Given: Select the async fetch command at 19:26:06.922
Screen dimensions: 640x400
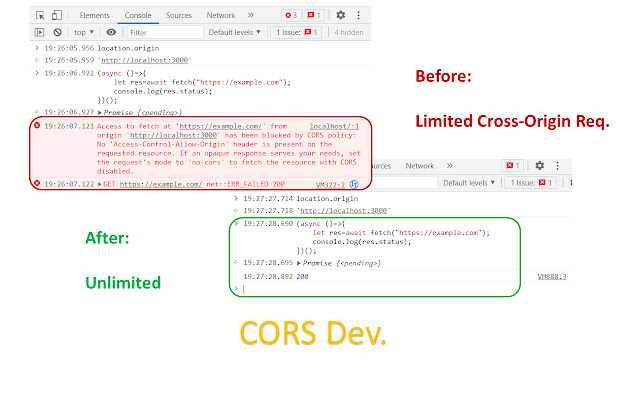Looking at the screenshot, I should pos(194,87).
